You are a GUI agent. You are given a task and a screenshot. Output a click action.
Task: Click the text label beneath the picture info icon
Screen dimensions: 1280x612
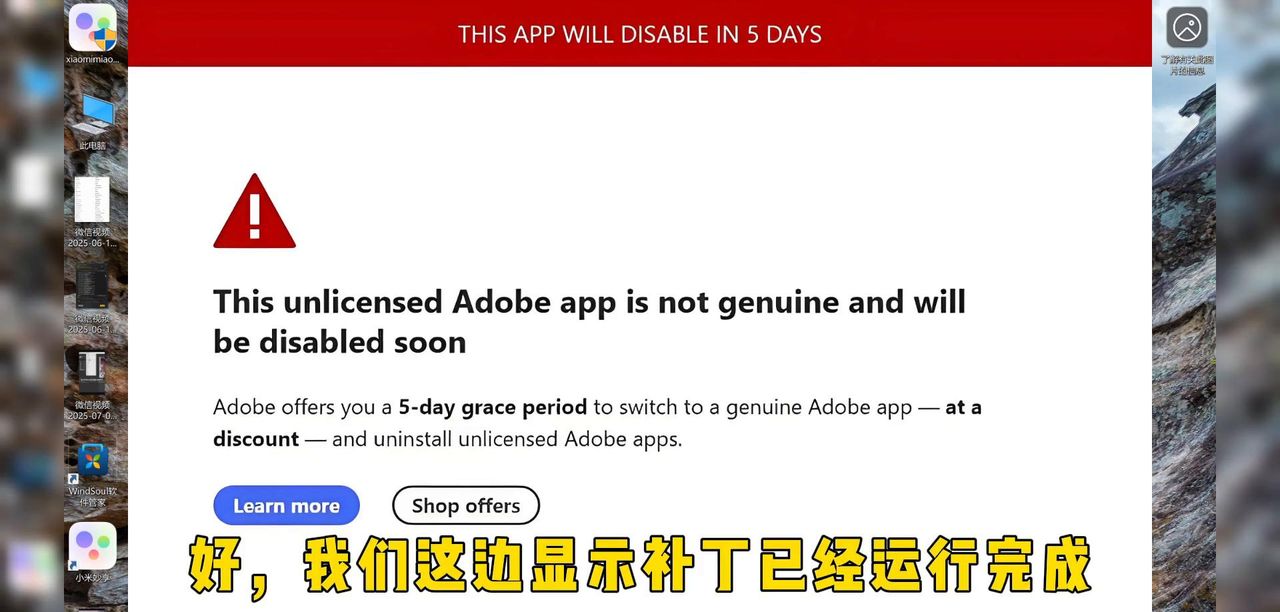(1187, 65)
